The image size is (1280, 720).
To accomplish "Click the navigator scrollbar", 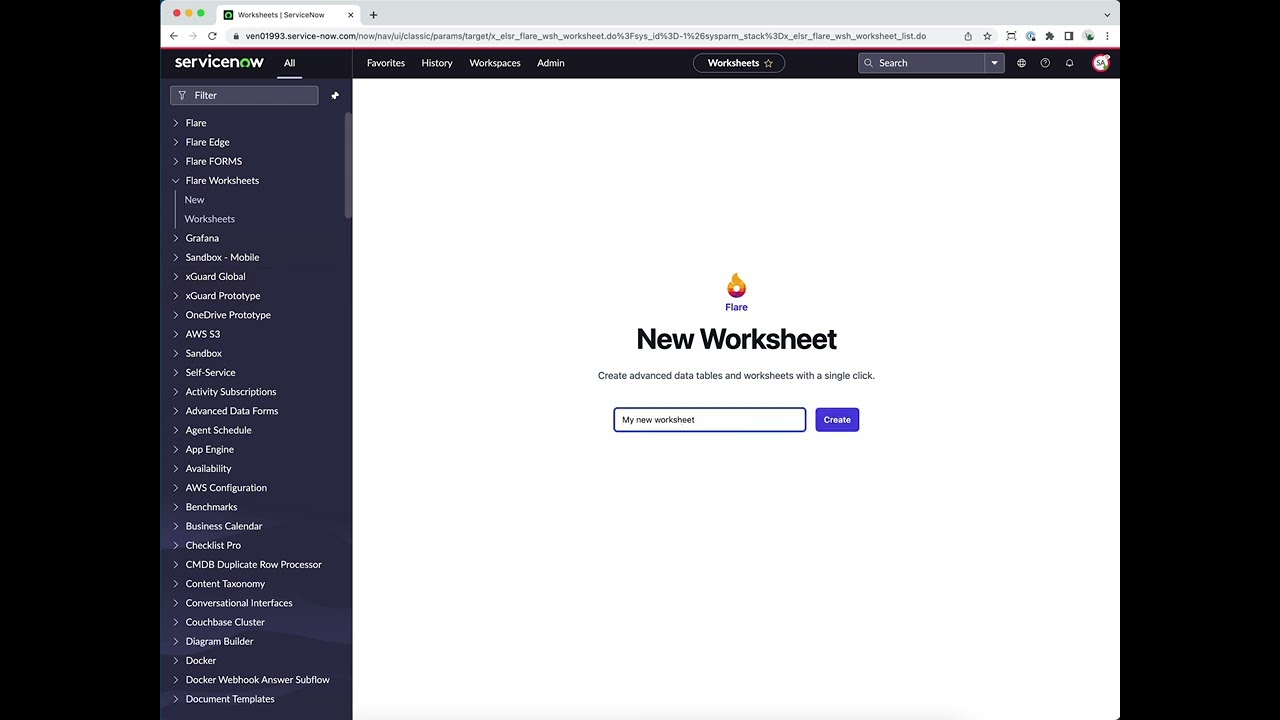I will click(x=348, y=165).
